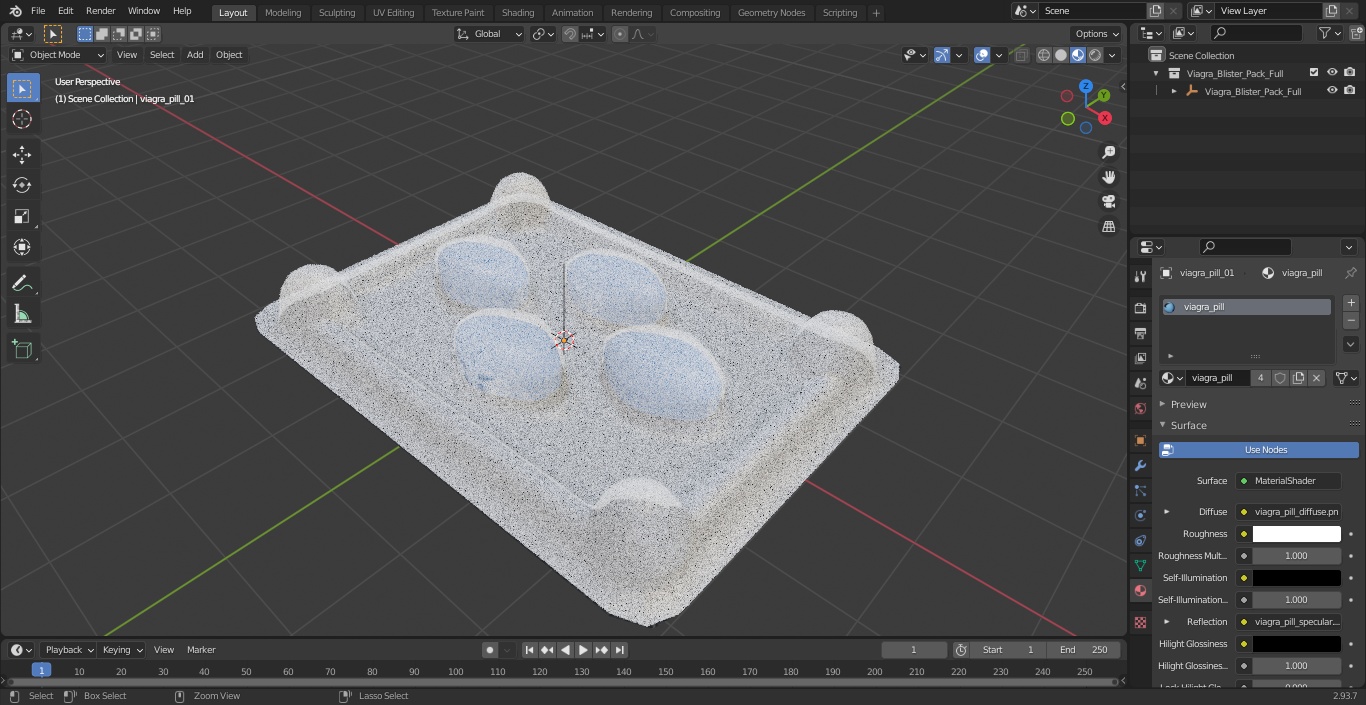The height and width of the screenshot is (705, 1366).
Task: Uncheck Viagra_Blister_Pack_Full collection checkbox
Action: pyautogui.click(x=1314, y=73)
